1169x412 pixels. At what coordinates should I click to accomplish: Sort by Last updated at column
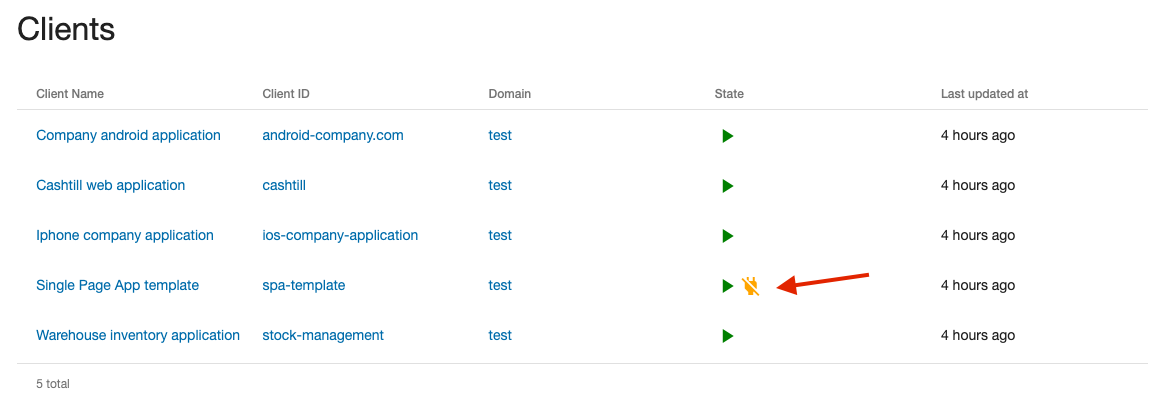(x=984, y=94)
